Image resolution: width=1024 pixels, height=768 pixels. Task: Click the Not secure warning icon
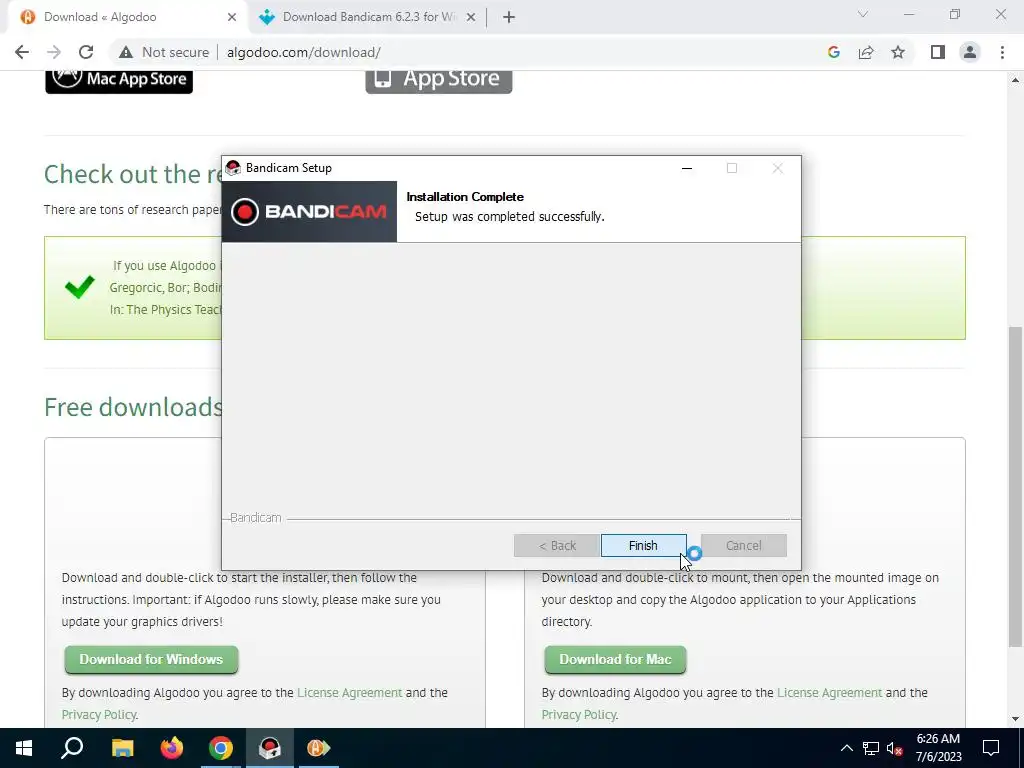(x=125, y=52)
